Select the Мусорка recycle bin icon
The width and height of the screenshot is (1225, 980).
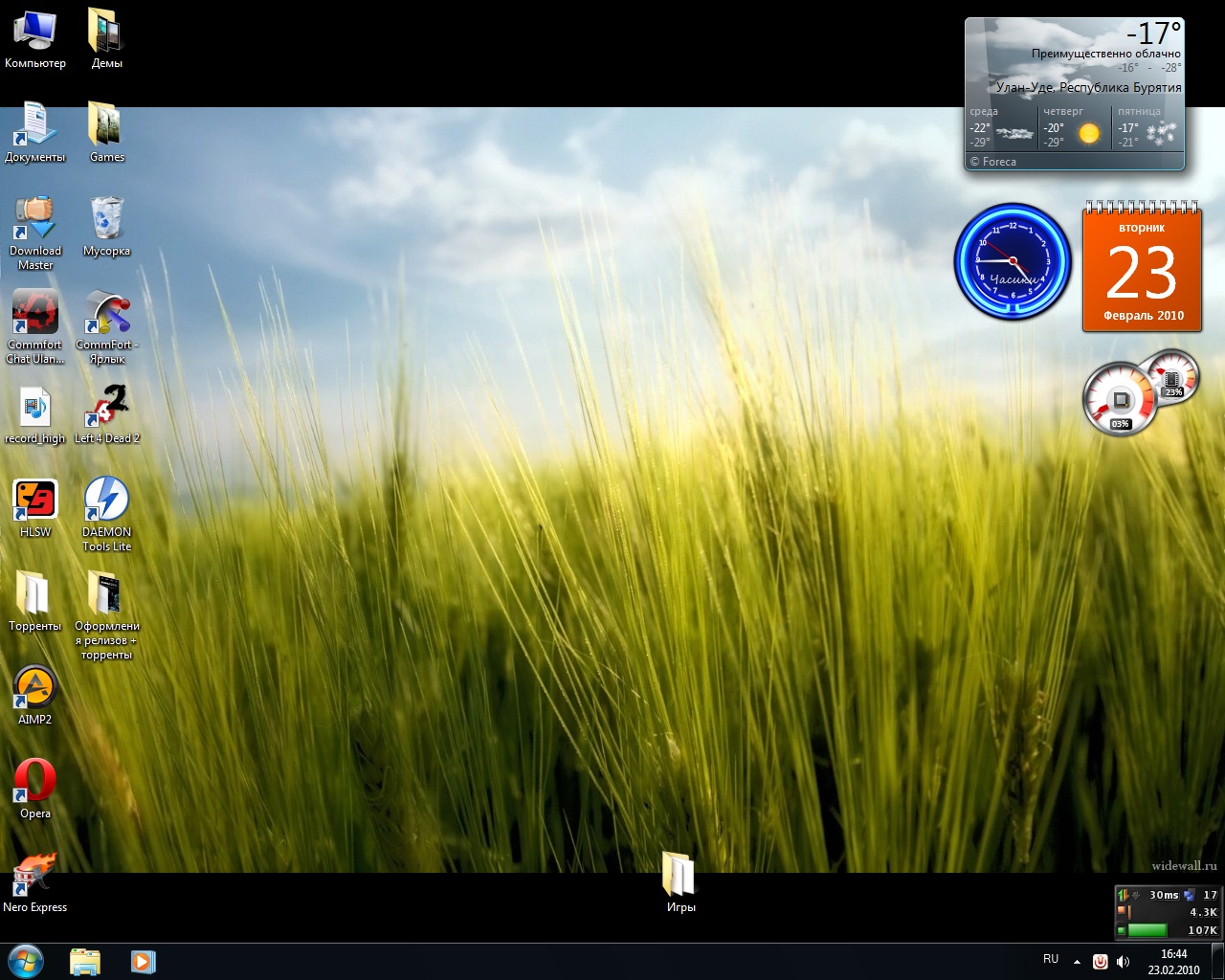[106, 219]
